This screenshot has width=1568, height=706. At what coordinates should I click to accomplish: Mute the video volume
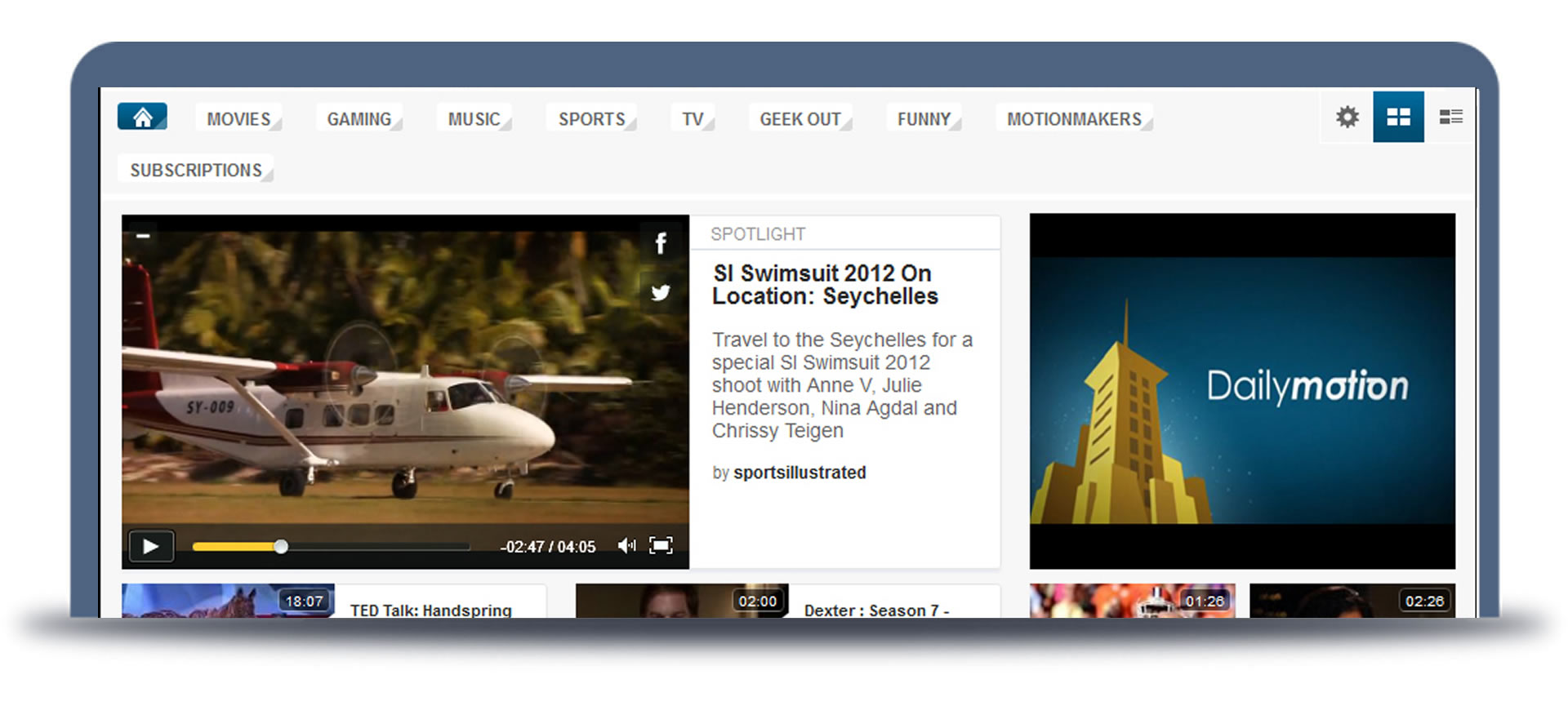(x=626, y=545)
